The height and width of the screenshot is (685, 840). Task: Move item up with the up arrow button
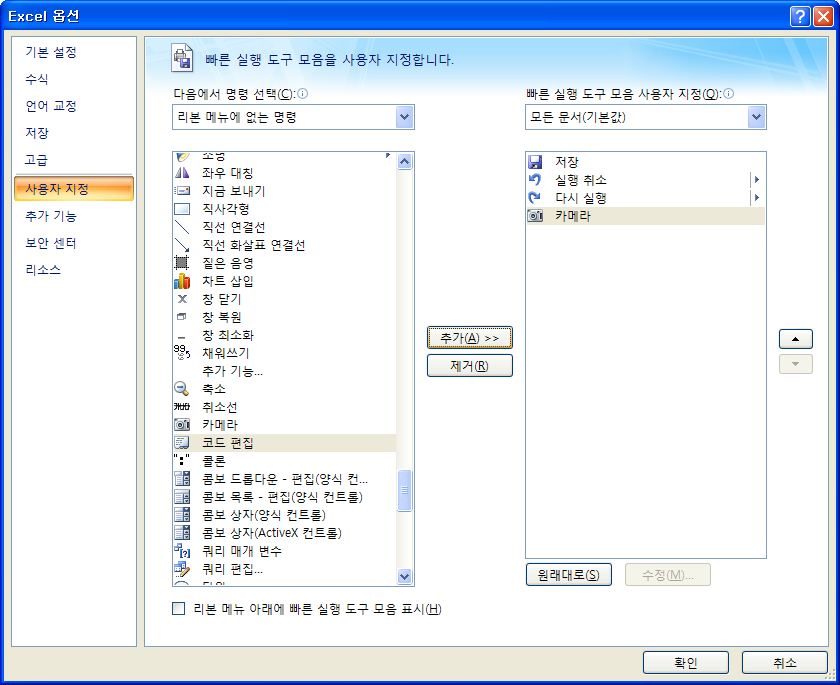pos(796,339)
